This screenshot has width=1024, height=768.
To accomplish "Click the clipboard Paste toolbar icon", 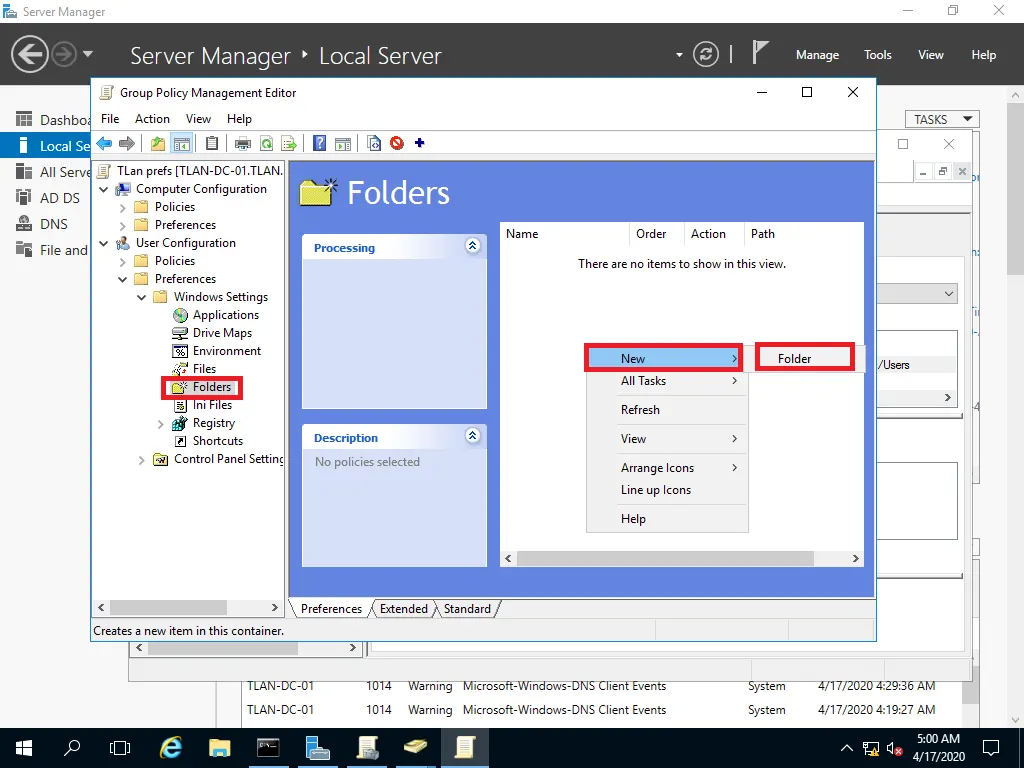I will coord(212,143).
